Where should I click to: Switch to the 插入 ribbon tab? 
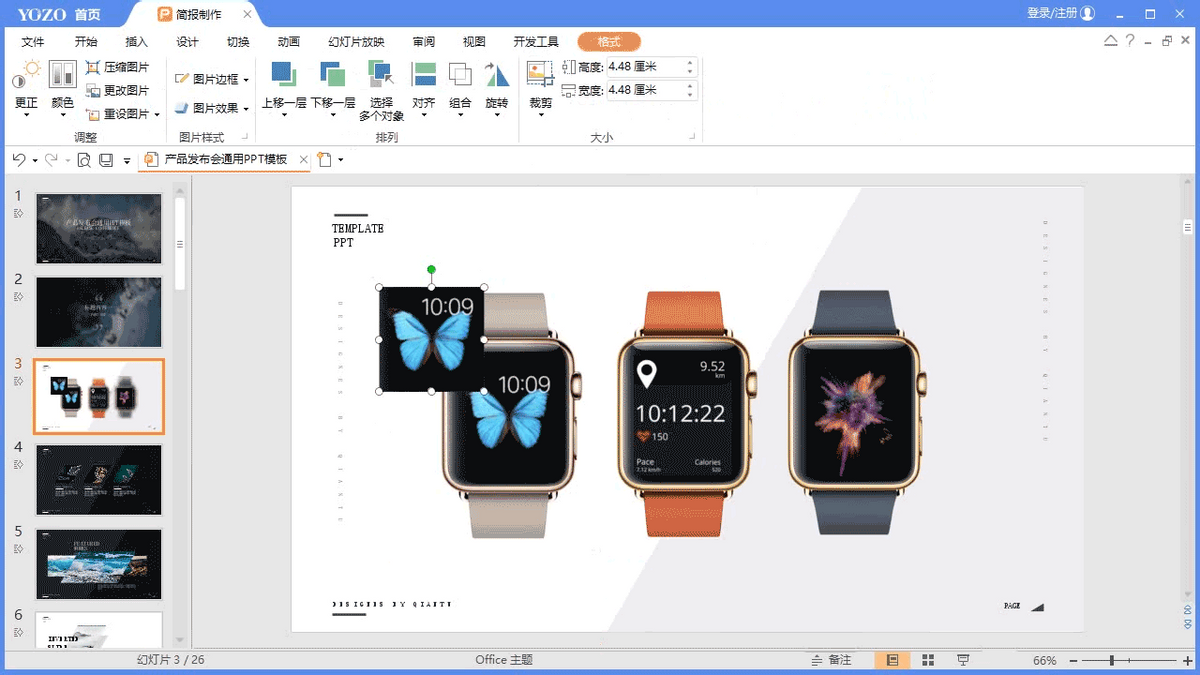[x=136, y=42]
